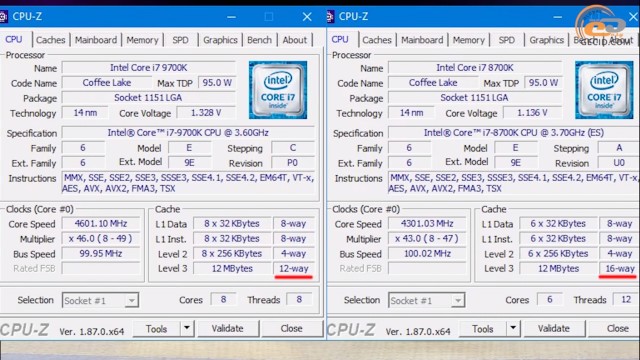
Task: Open the Caches tab in left CPU-Z window
Action: click(51, 40)
